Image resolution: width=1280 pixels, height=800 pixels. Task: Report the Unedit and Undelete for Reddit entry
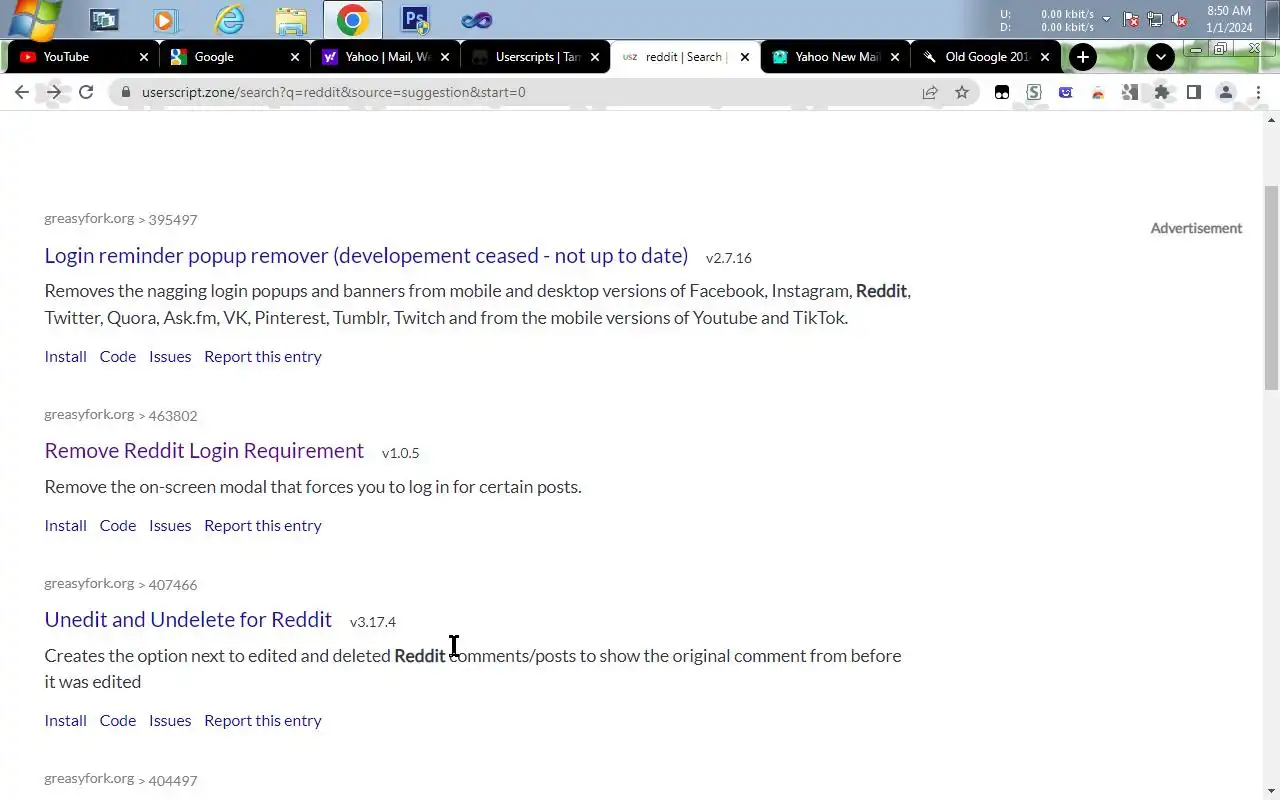(263, 720)
